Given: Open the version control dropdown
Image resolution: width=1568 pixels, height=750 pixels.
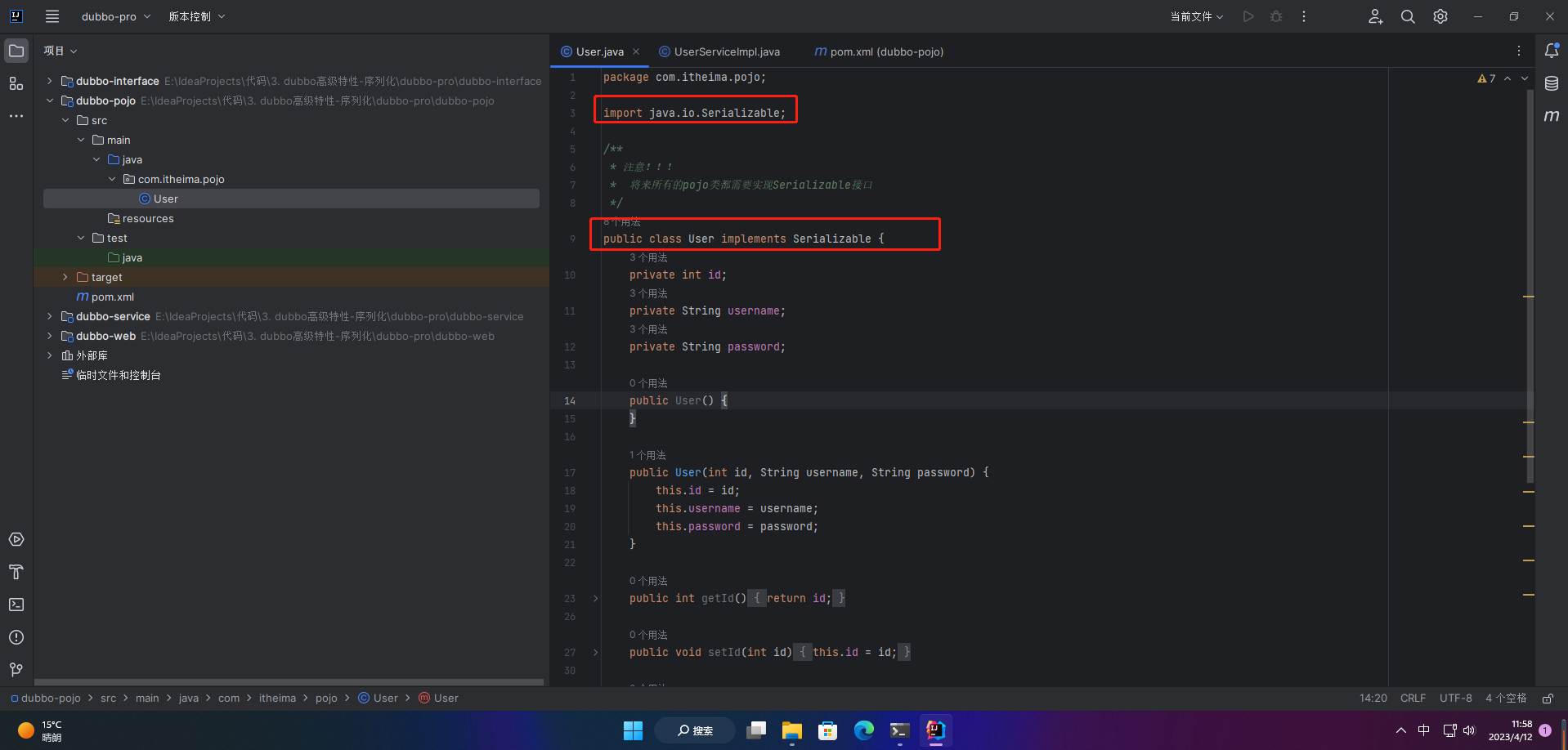Looking at the screenshot, I should point(197,16).
